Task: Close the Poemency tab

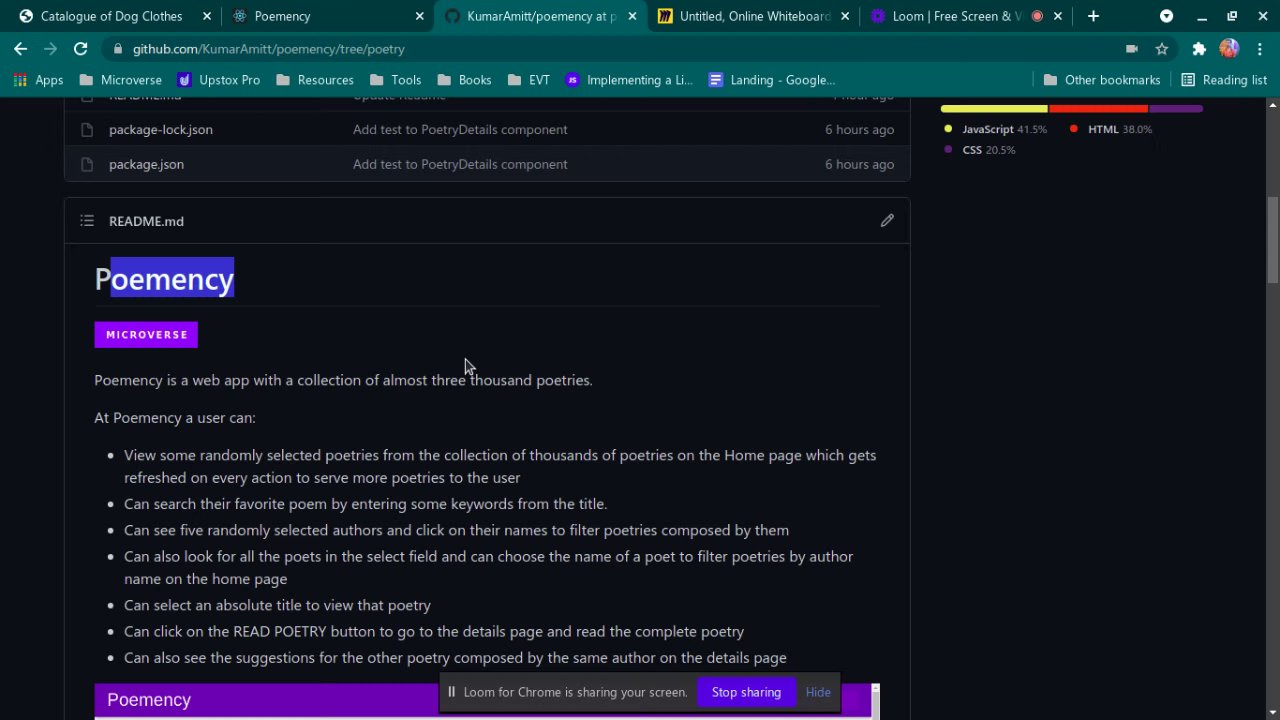Action: (419, 16)
